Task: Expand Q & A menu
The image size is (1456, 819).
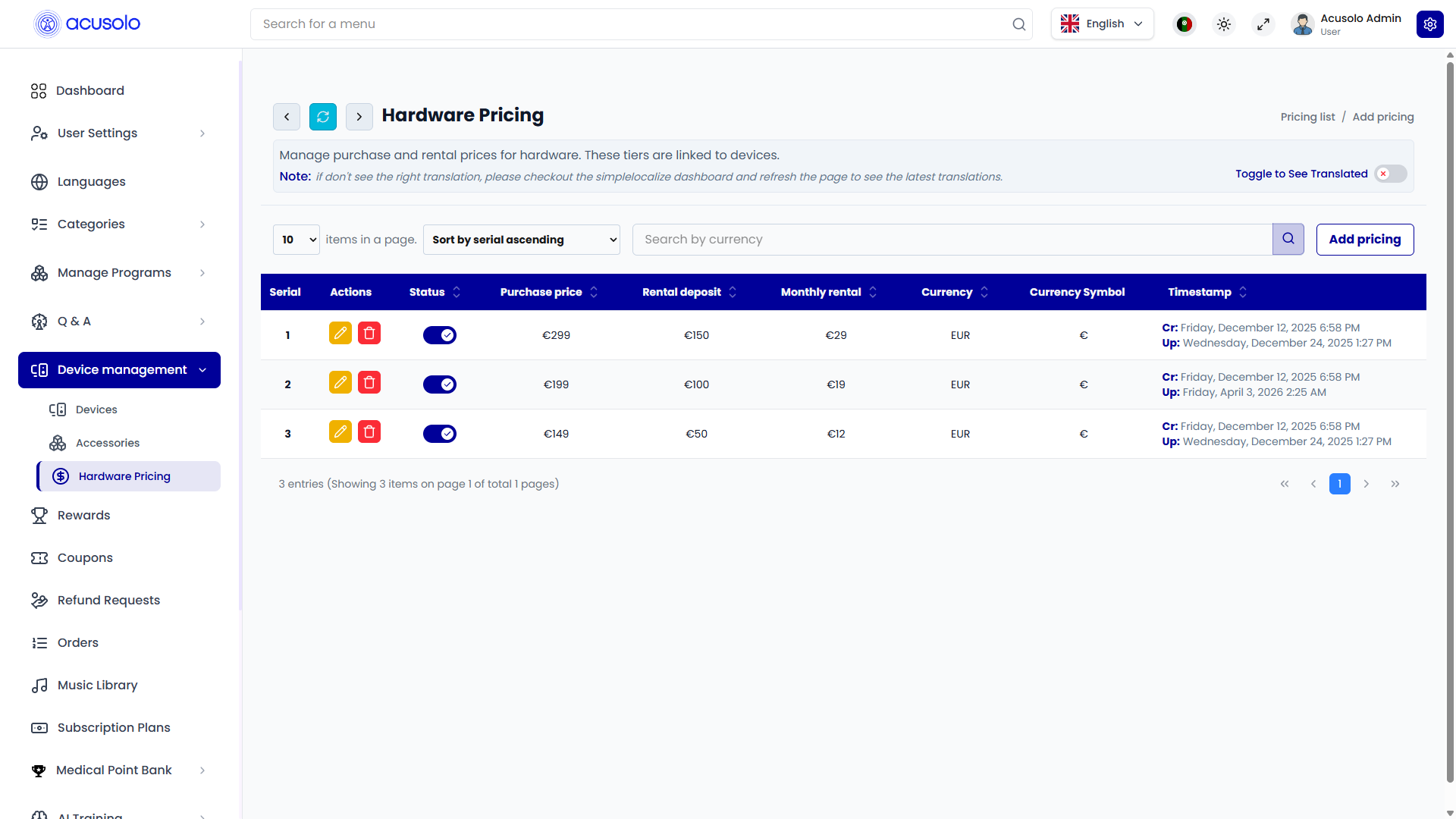Action: click(x=119, y=322)
